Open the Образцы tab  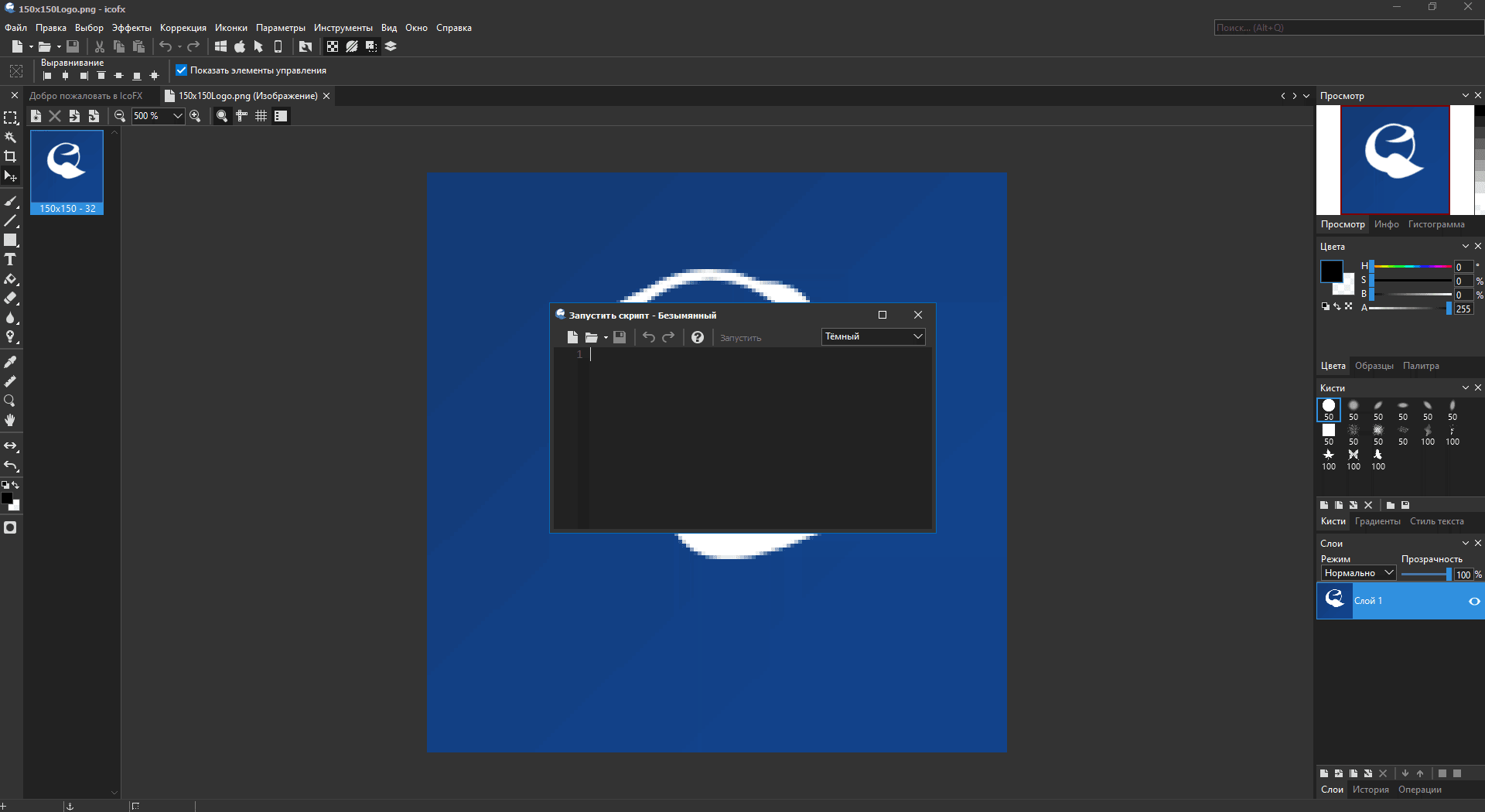coord(1374,366)
